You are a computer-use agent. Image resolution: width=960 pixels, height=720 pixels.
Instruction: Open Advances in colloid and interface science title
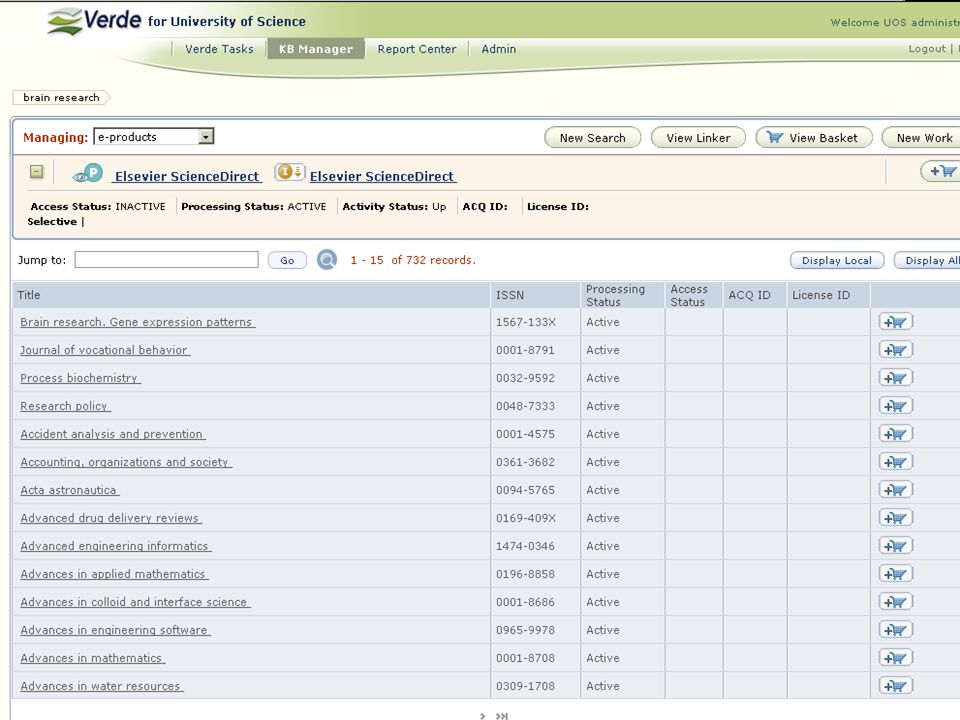point(135,602)
